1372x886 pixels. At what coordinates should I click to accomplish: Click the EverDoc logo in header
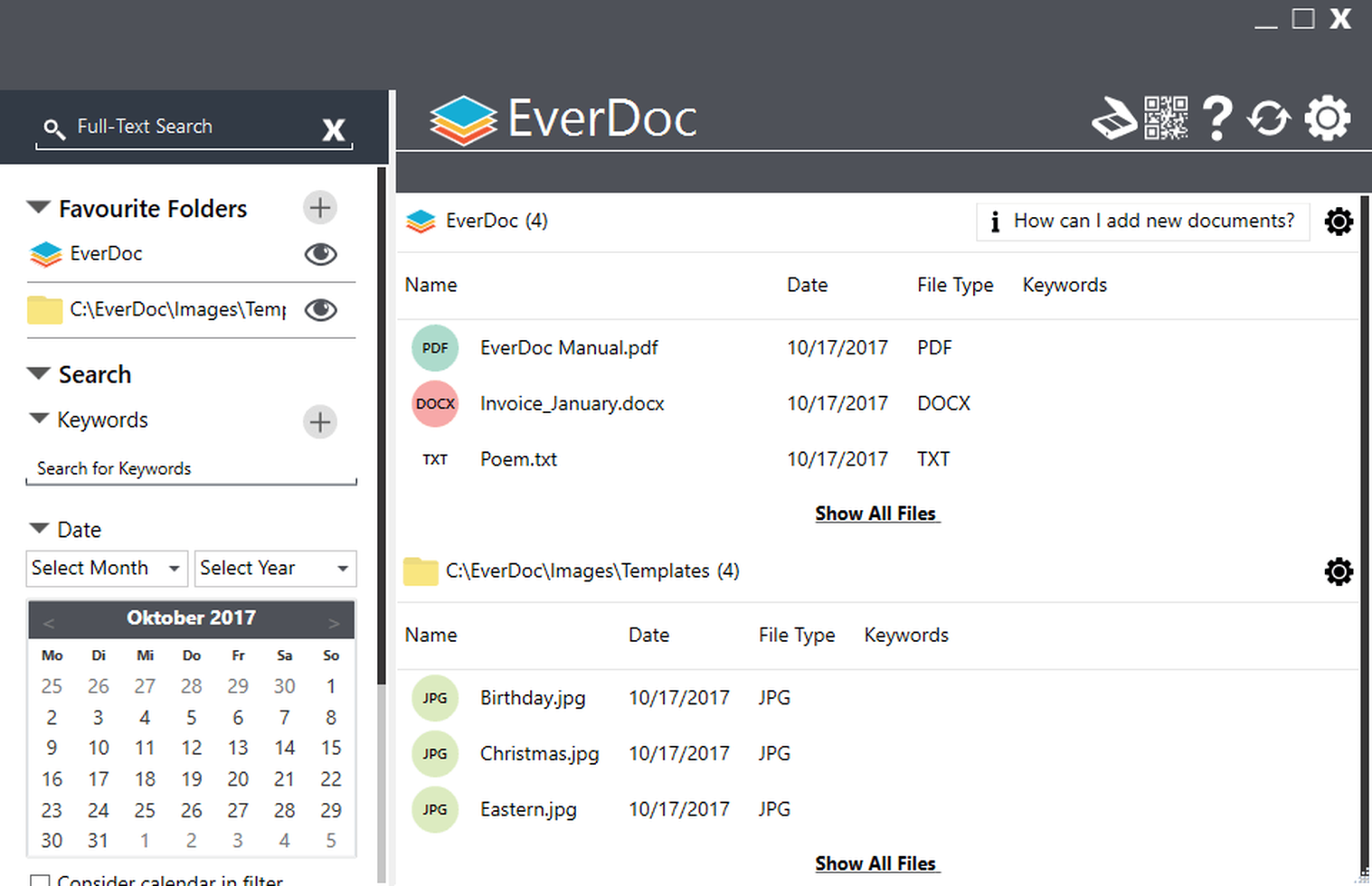563,119
